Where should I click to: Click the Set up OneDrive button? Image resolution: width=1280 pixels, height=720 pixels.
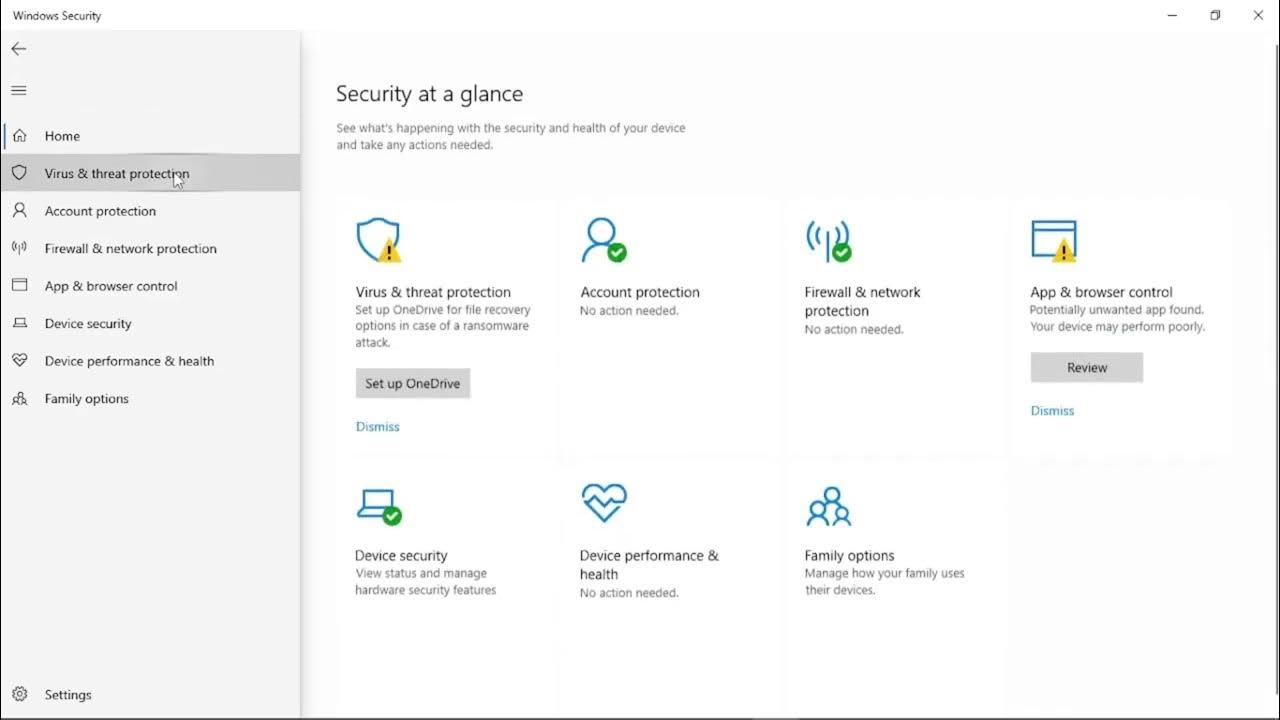pos(412,384)
